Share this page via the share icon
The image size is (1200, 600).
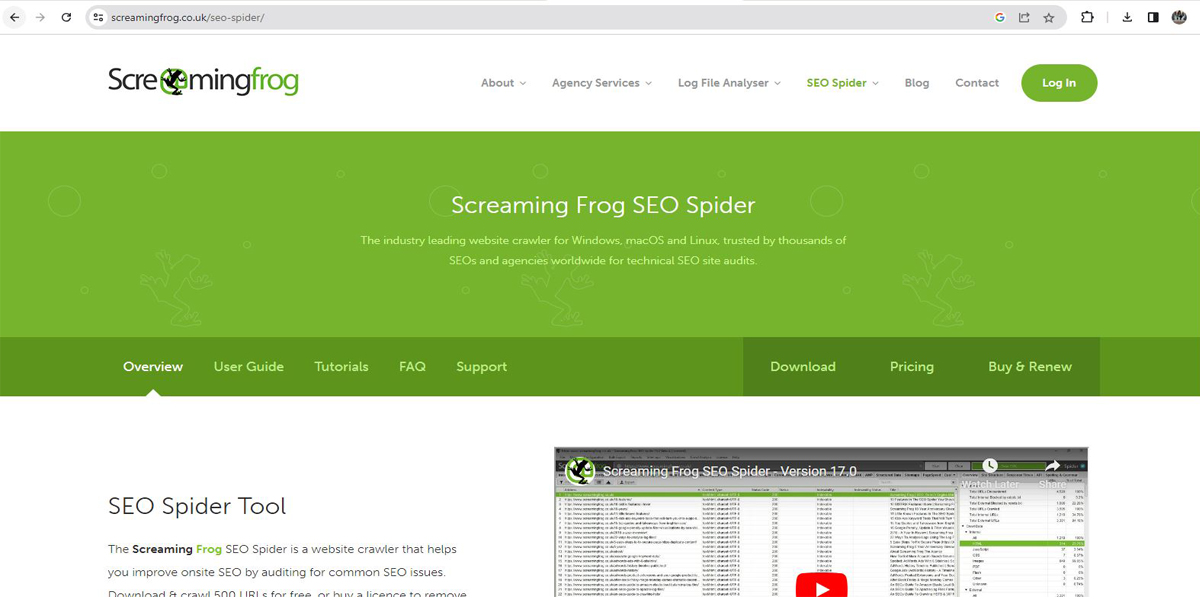tap(1024, 17)
